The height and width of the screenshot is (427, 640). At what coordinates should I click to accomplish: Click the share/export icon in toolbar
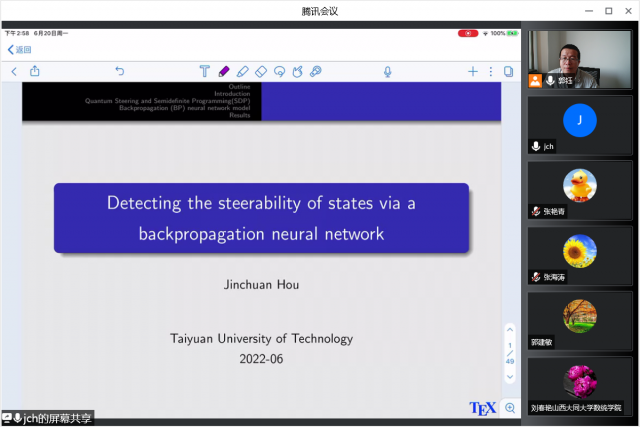click(35, 71)
